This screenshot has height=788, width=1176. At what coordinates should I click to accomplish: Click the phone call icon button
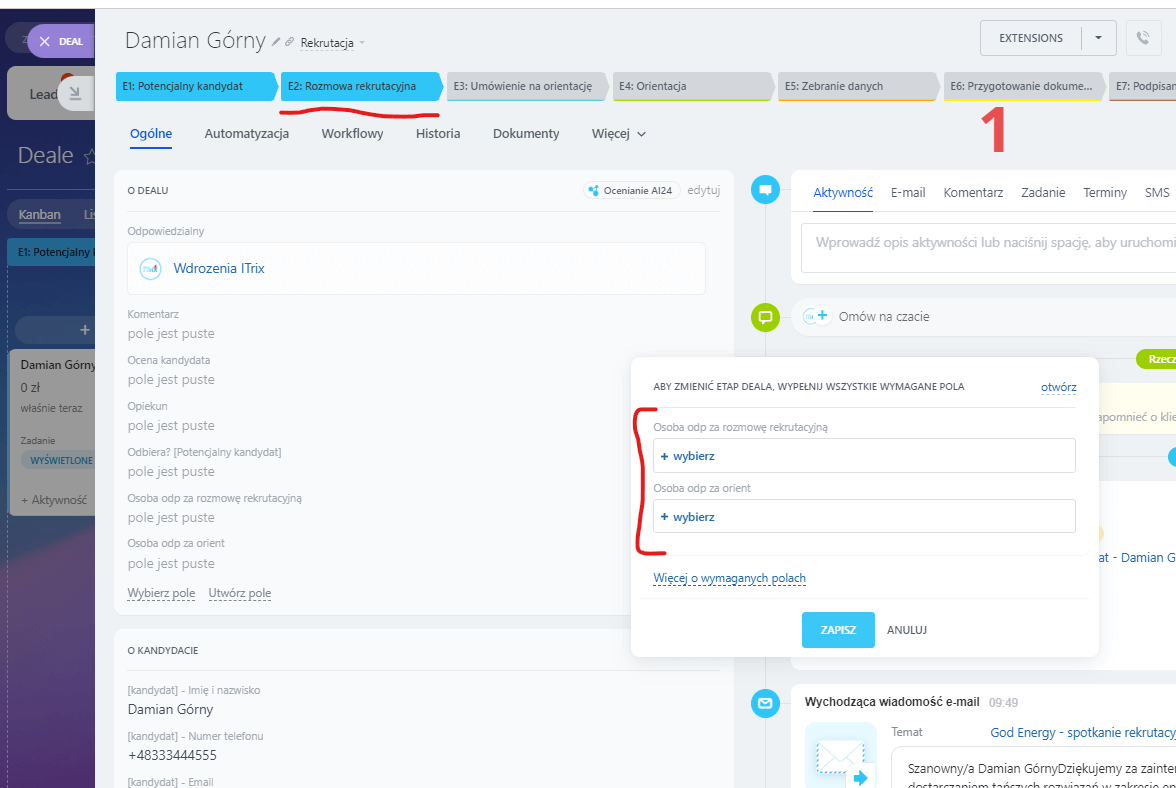pos(1143,38)
